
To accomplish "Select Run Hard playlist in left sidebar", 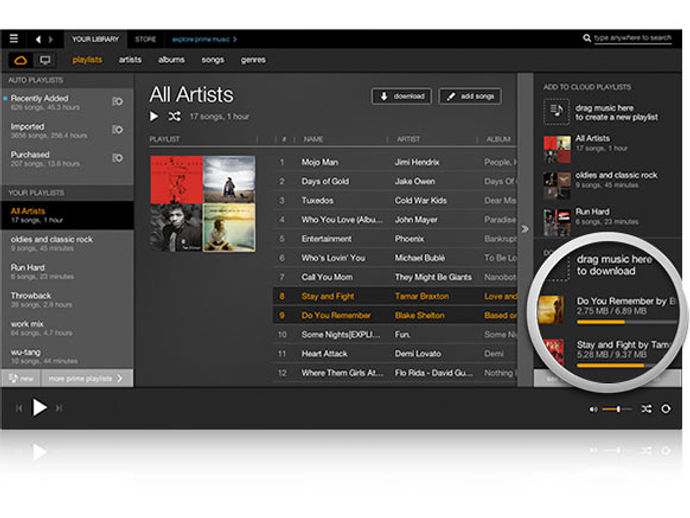I will [x=67, y=272].
